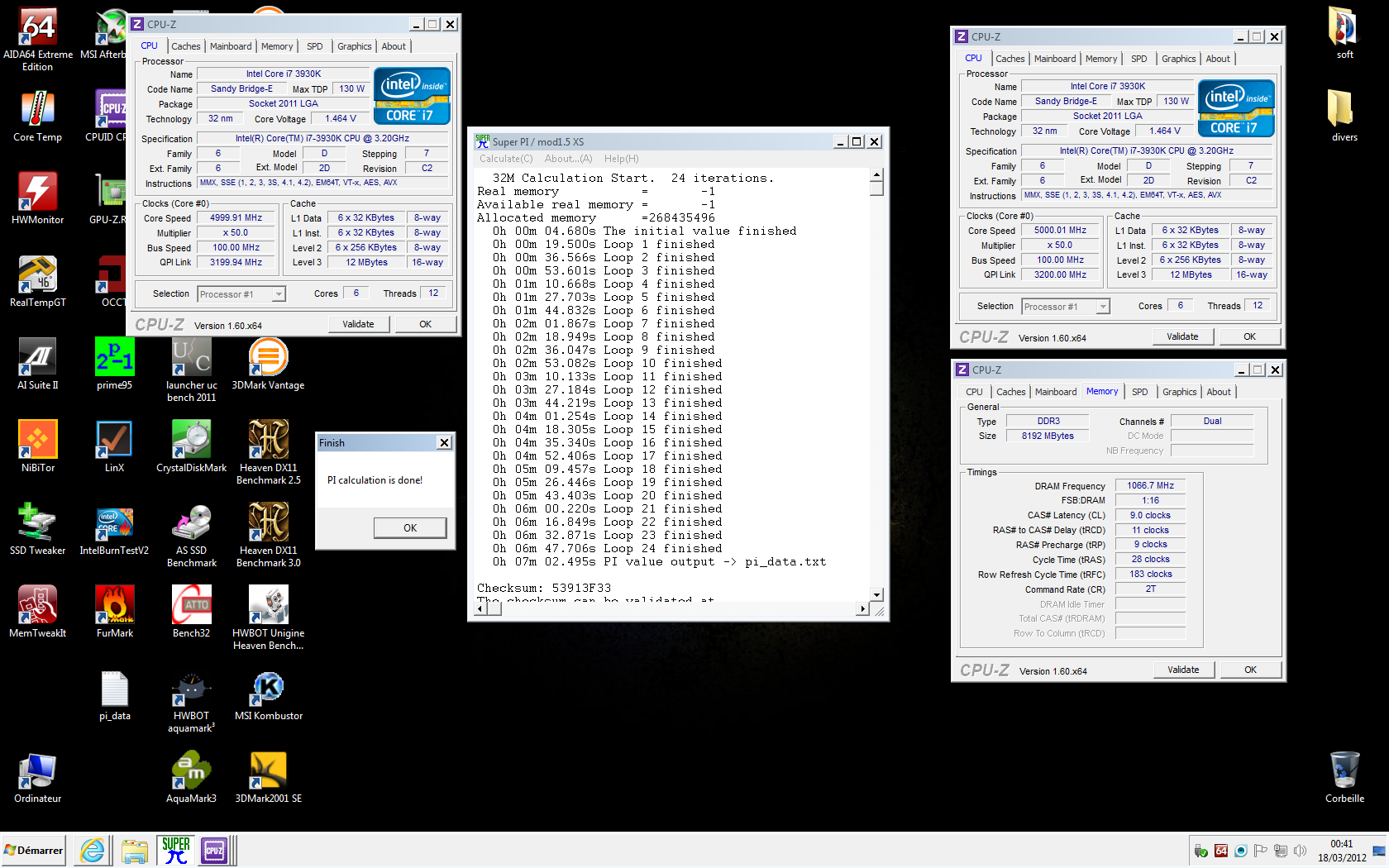Click the 'Checksum: 53913F33' line in Super PI
This screenshot has width=1389, height=868.
tap(544, 589)
